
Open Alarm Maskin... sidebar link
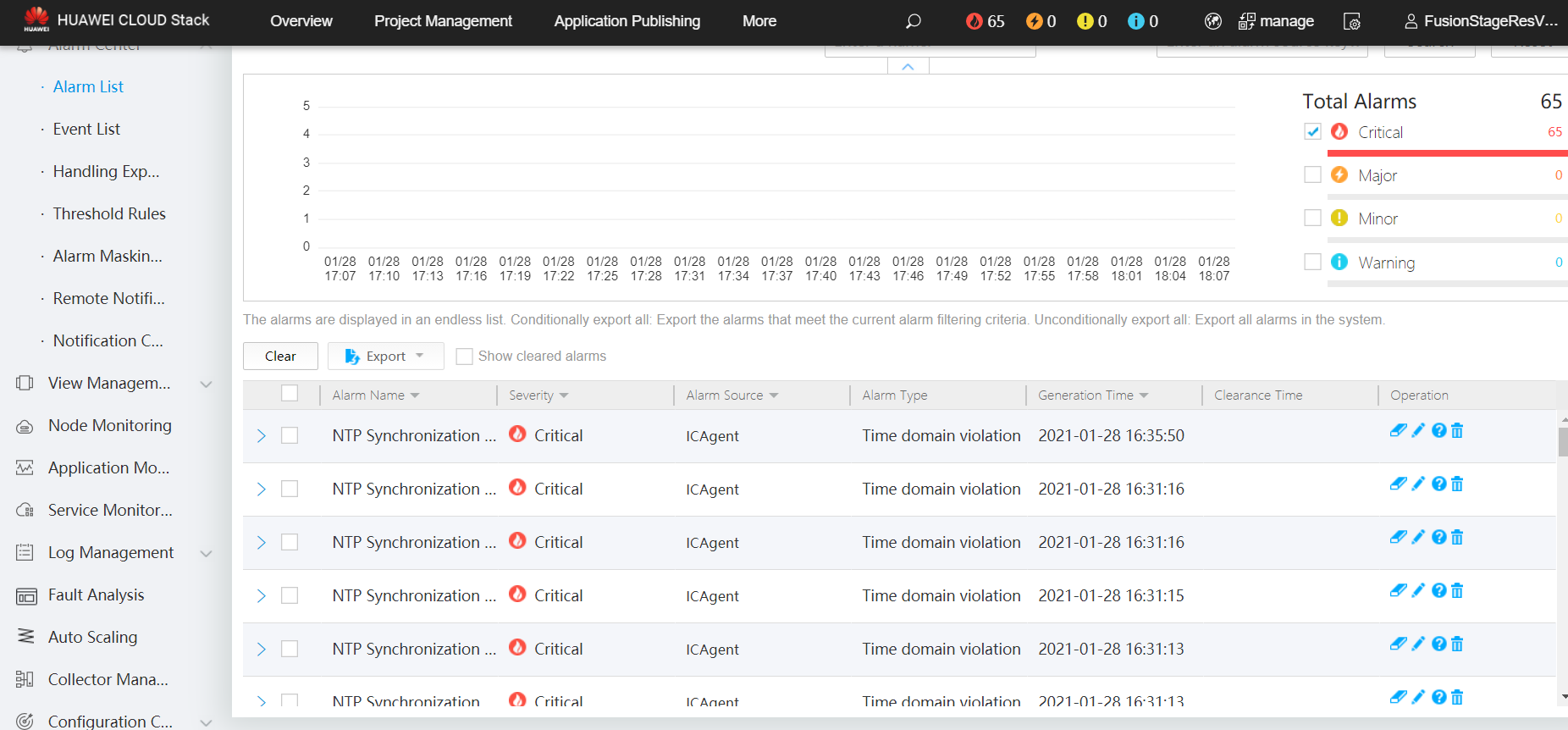[108, 256]
